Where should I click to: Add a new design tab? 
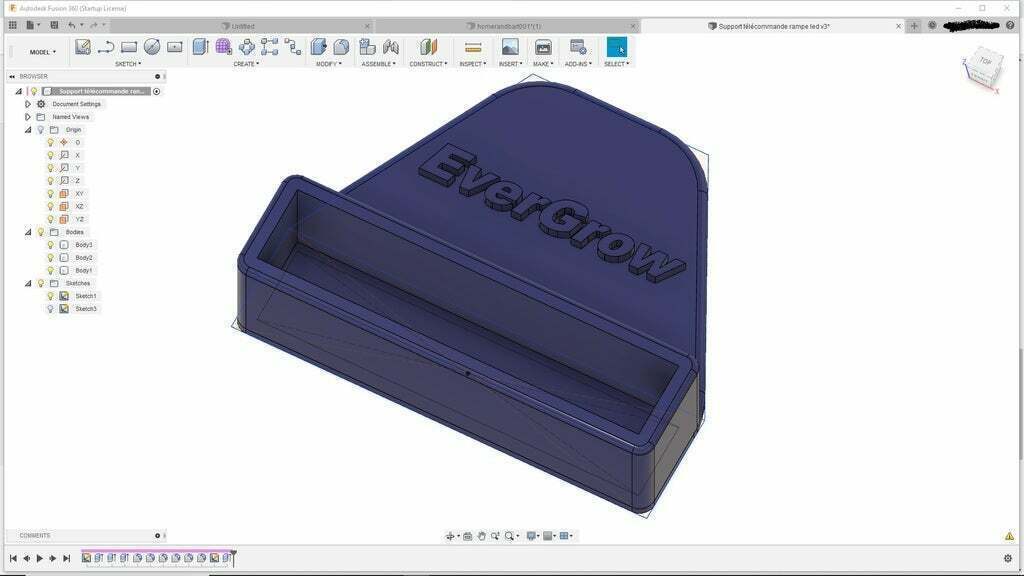[914, 25]
